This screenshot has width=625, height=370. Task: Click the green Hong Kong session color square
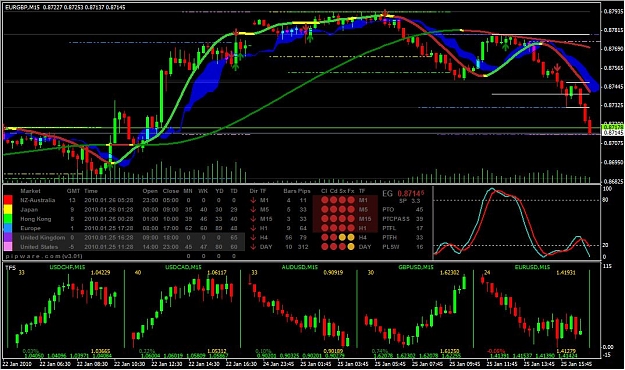click(8, 218)
